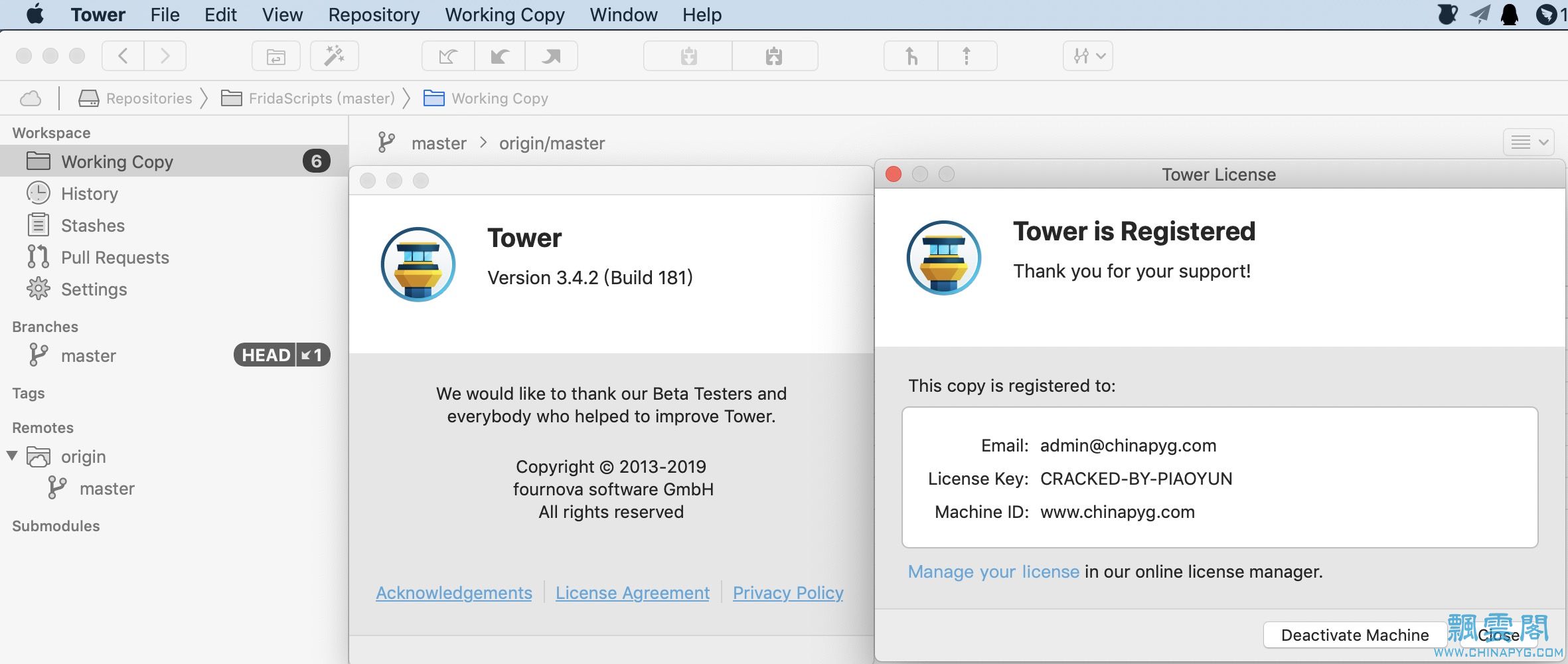
Task: Select Working Copy in the sidebar
Action: click(x=174, y=161)
